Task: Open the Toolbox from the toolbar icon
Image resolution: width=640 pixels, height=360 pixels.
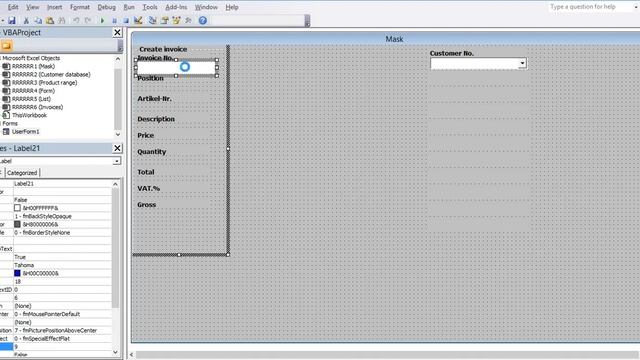Action: pyautogui.click(x=188, y=20)
